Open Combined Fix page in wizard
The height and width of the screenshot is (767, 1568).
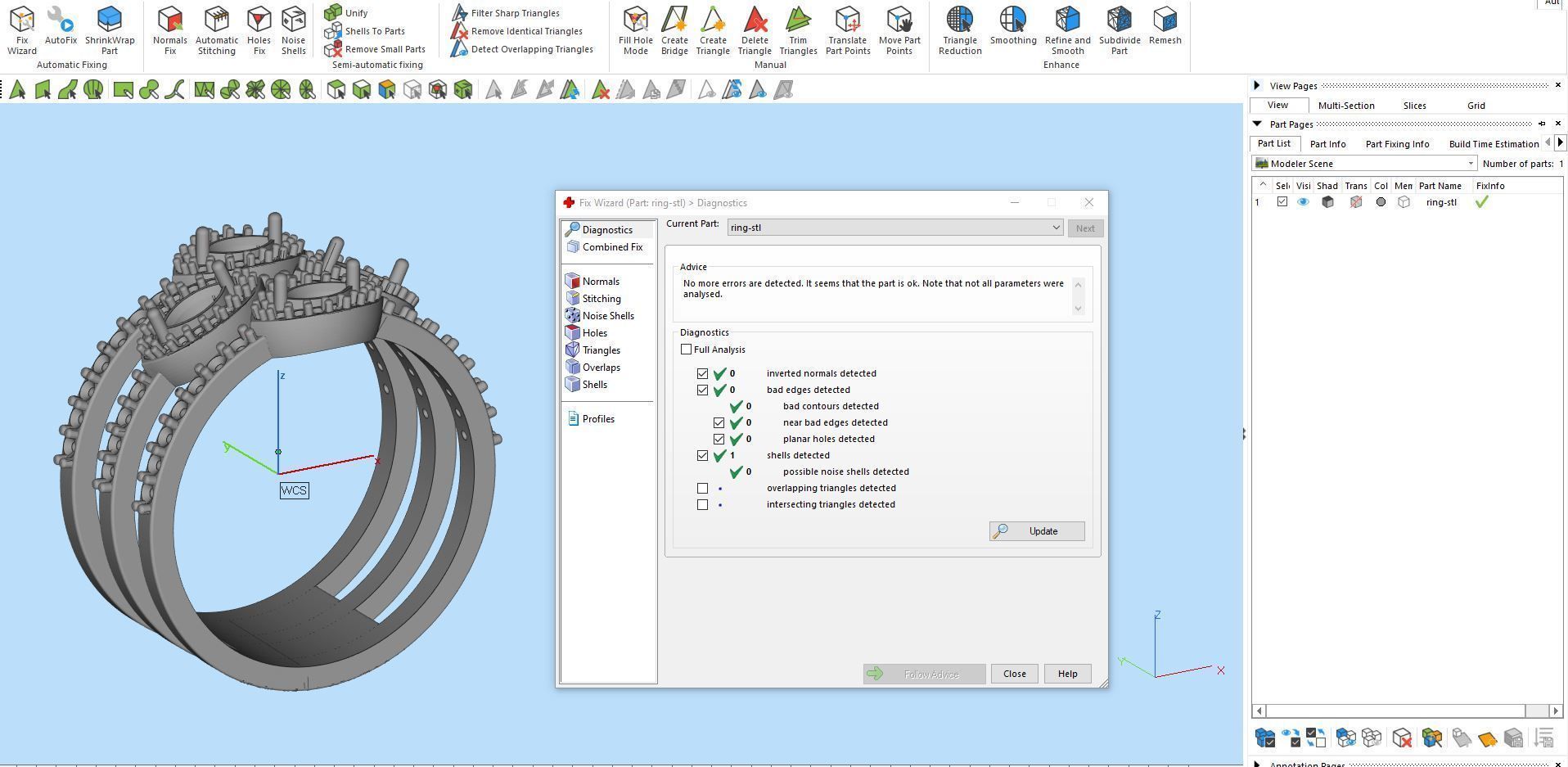(x=605, y=247)
